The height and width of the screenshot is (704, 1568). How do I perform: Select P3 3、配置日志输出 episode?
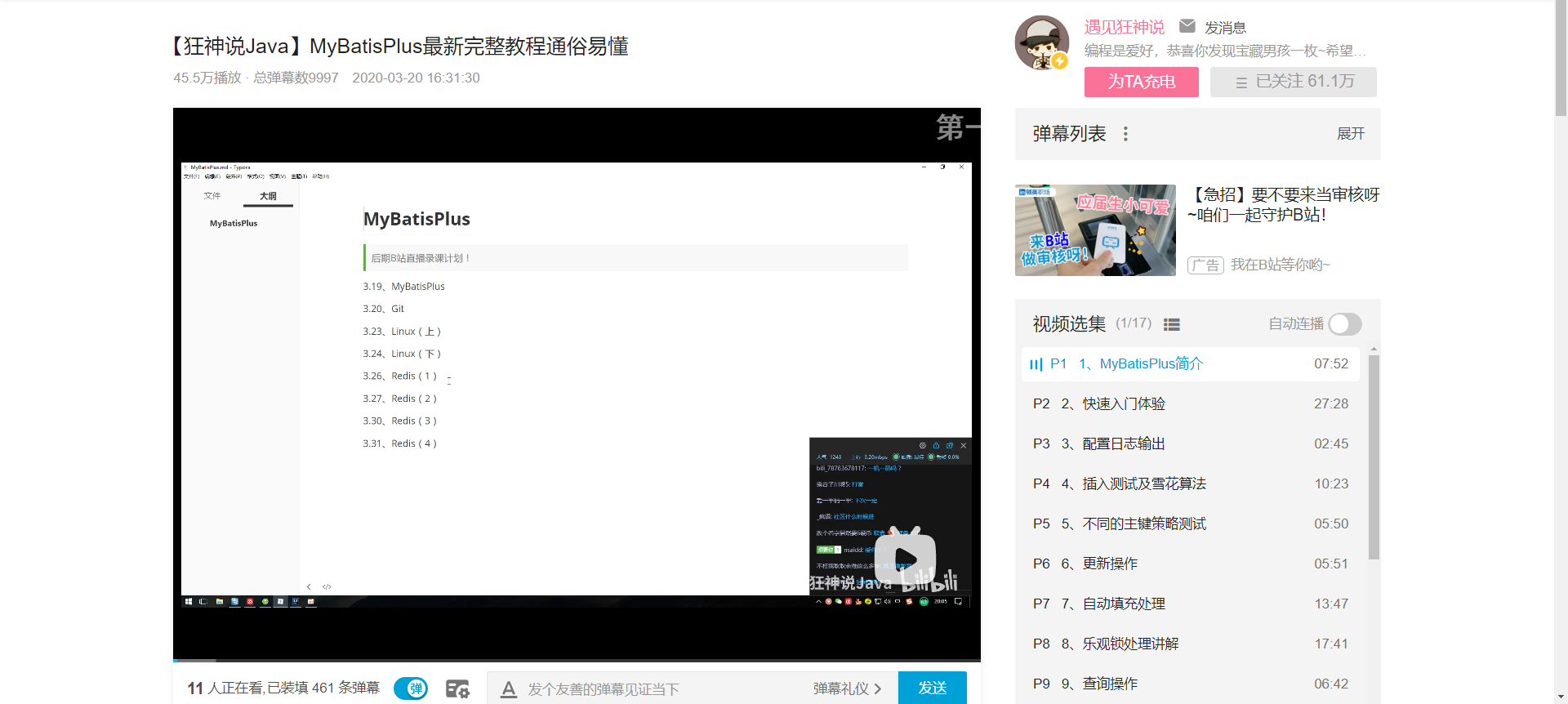1191,443
